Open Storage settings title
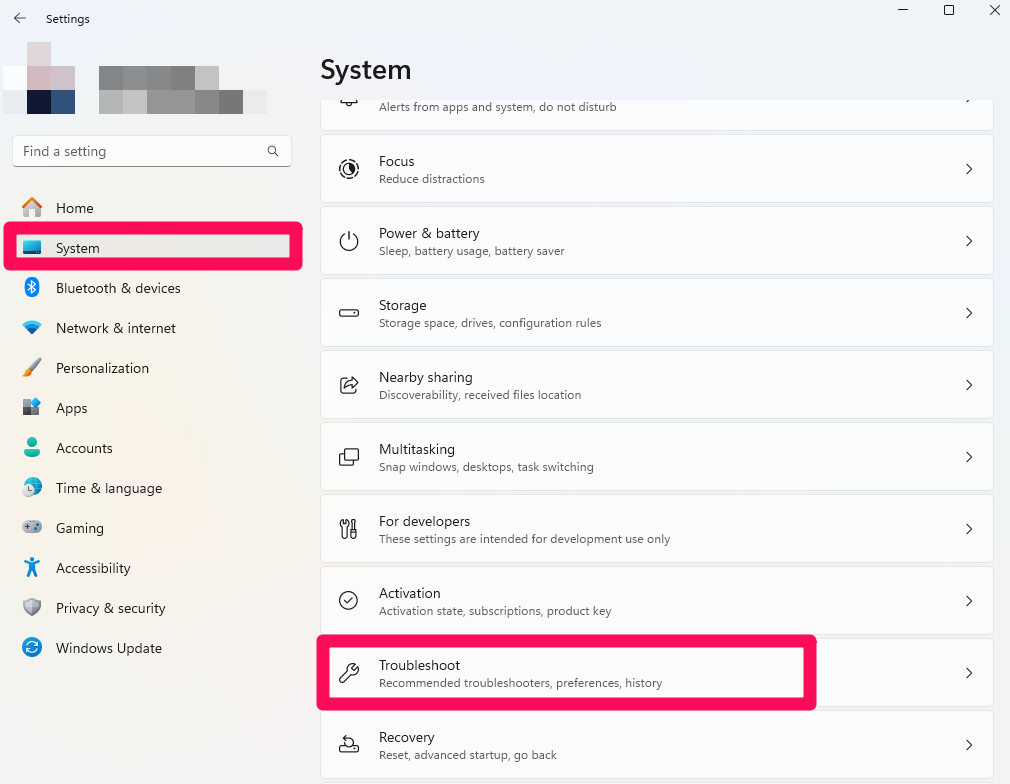Screen dimensions: 1010x784 pyautogui.click(x=403, y=305)
